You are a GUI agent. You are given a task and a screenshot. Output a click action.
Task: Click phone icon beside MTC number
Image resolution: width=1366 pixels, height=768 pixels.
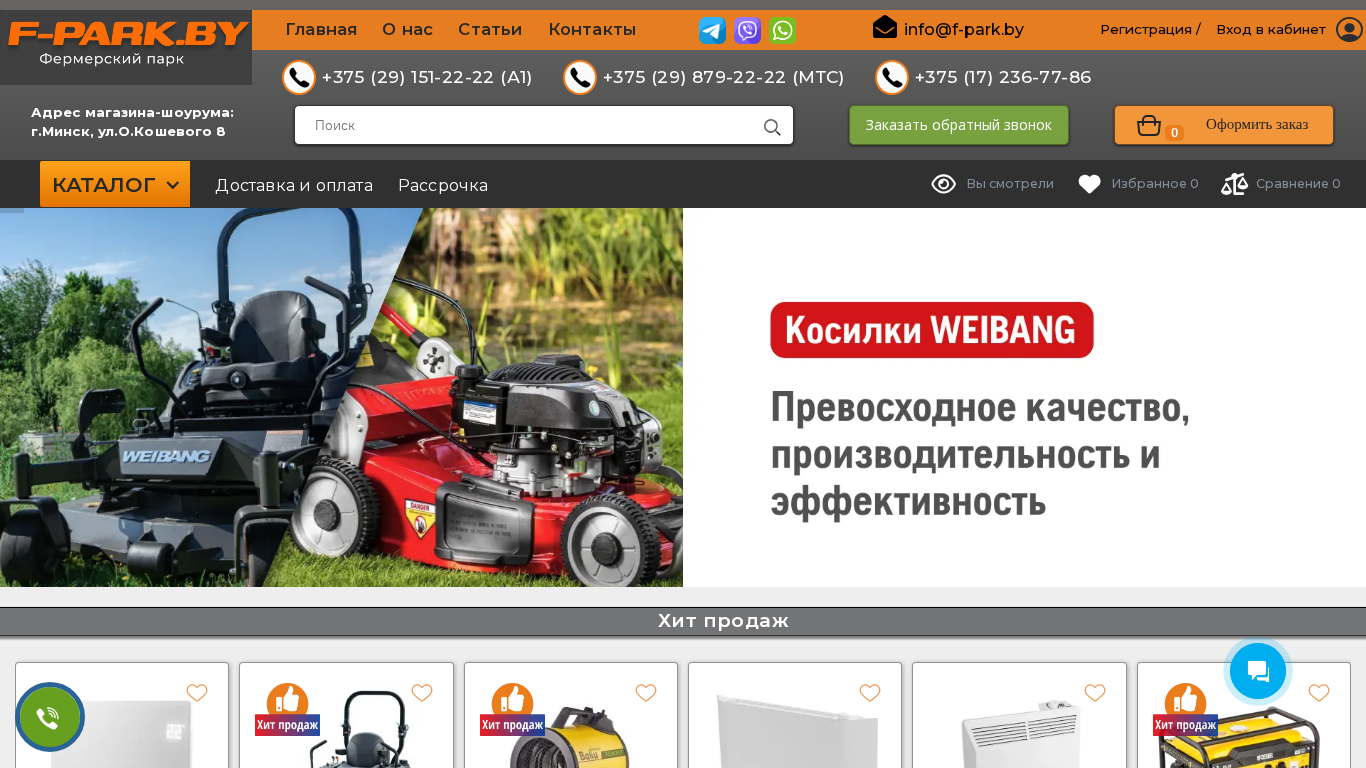[580, 77]
